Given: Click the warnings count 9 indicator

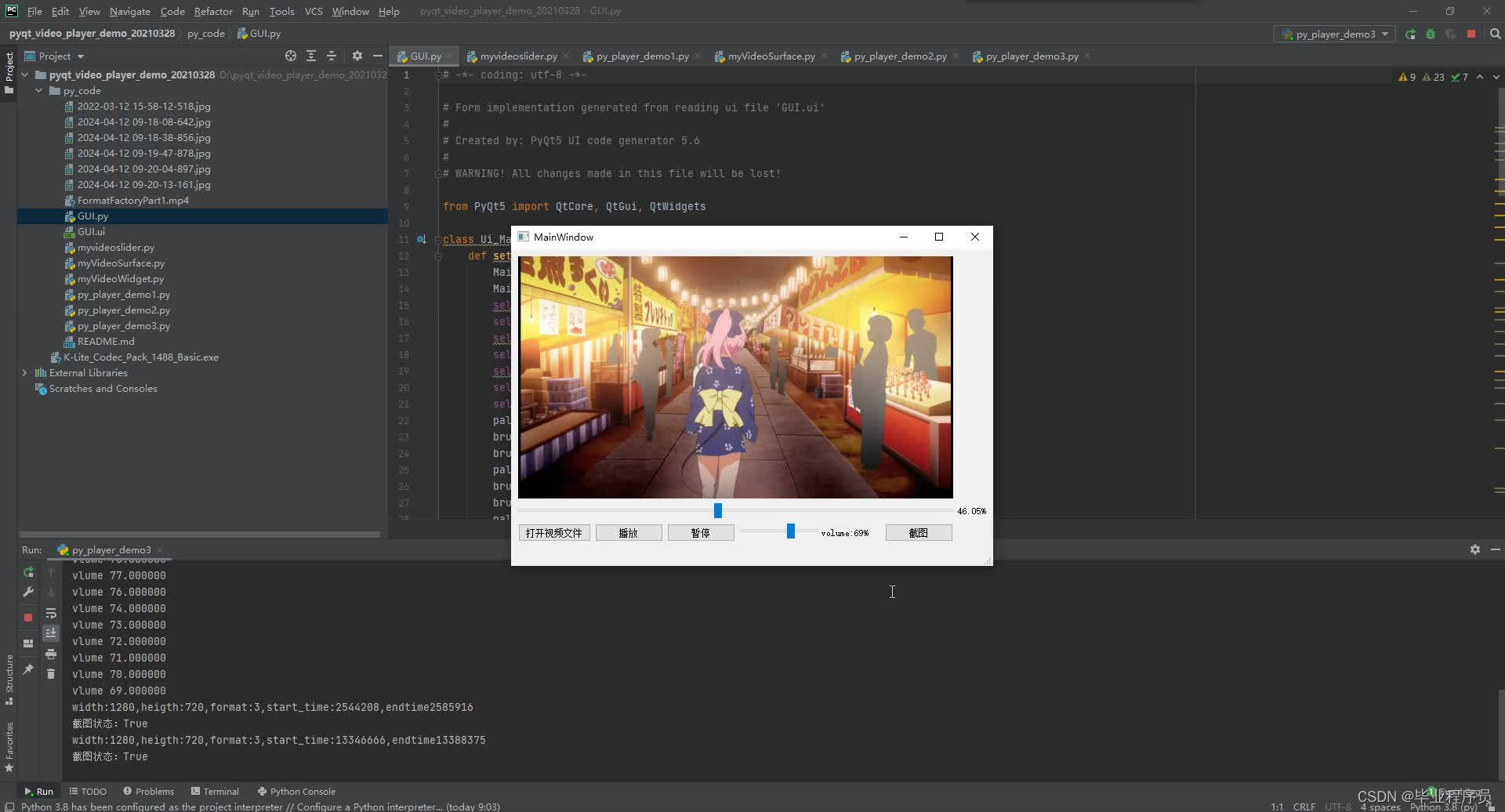Looking at the screenshot, I should [x=1407, y=77].
